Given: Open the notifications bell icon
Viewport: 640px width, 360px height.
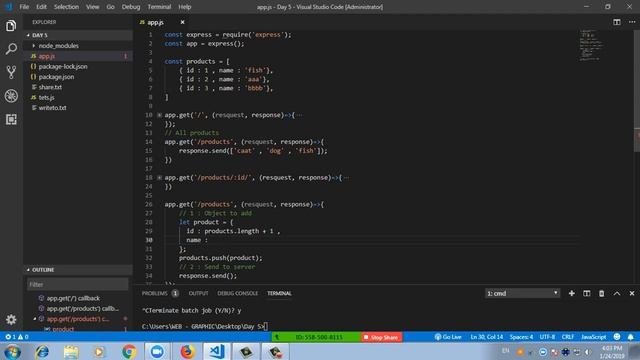Looking at the screenshot, I should click(x=631, y=337).
